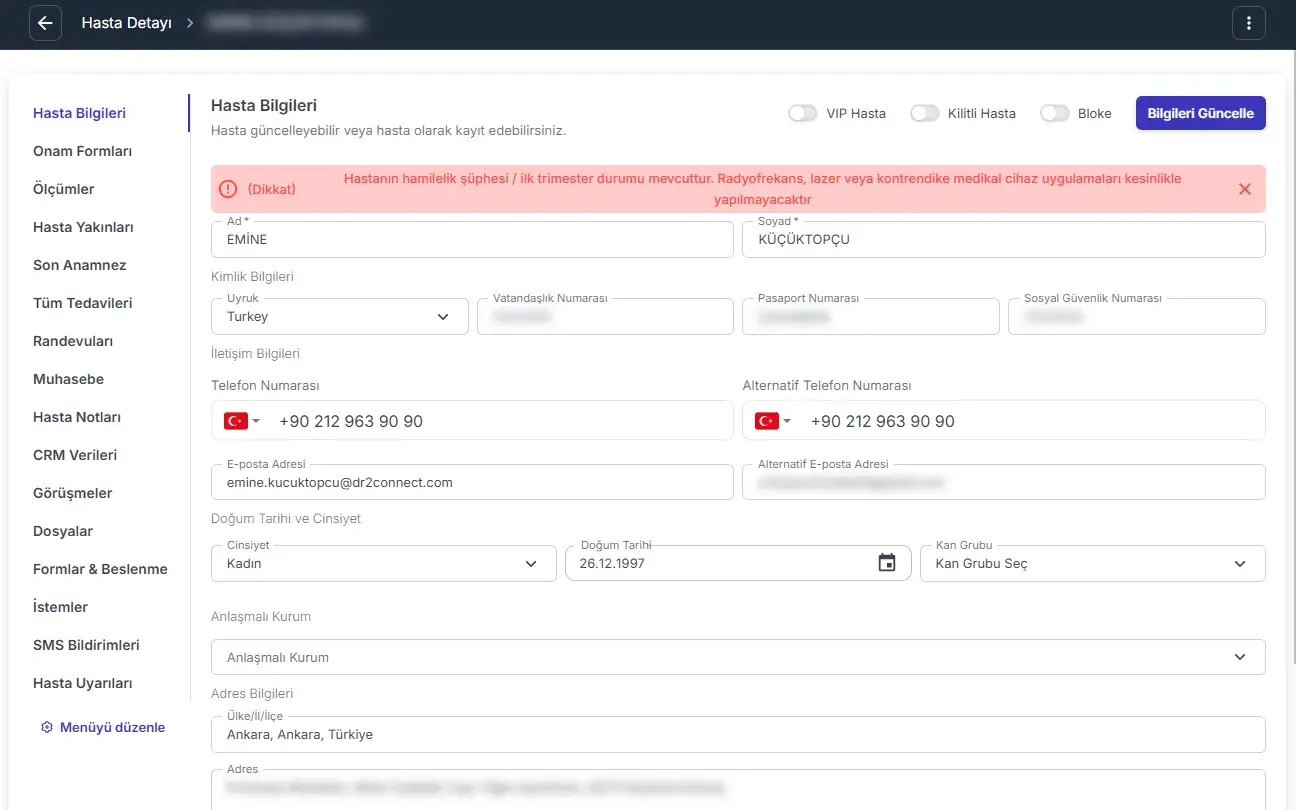Turn on the Kilitli Hasta switch

[925, 113]
